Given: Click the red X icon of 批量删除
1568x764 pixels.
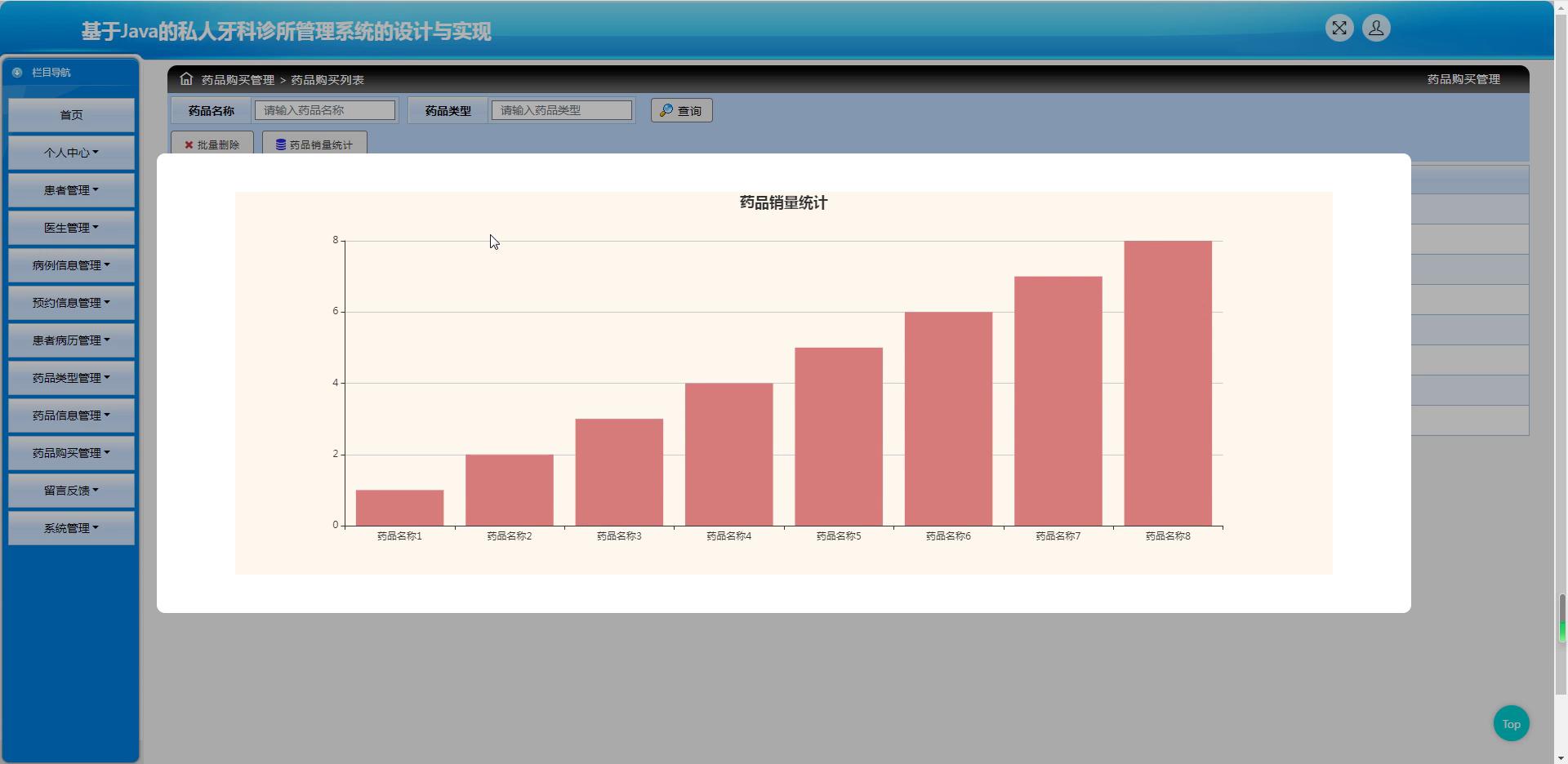Looking at the screenshot, I should coord(189,144).
